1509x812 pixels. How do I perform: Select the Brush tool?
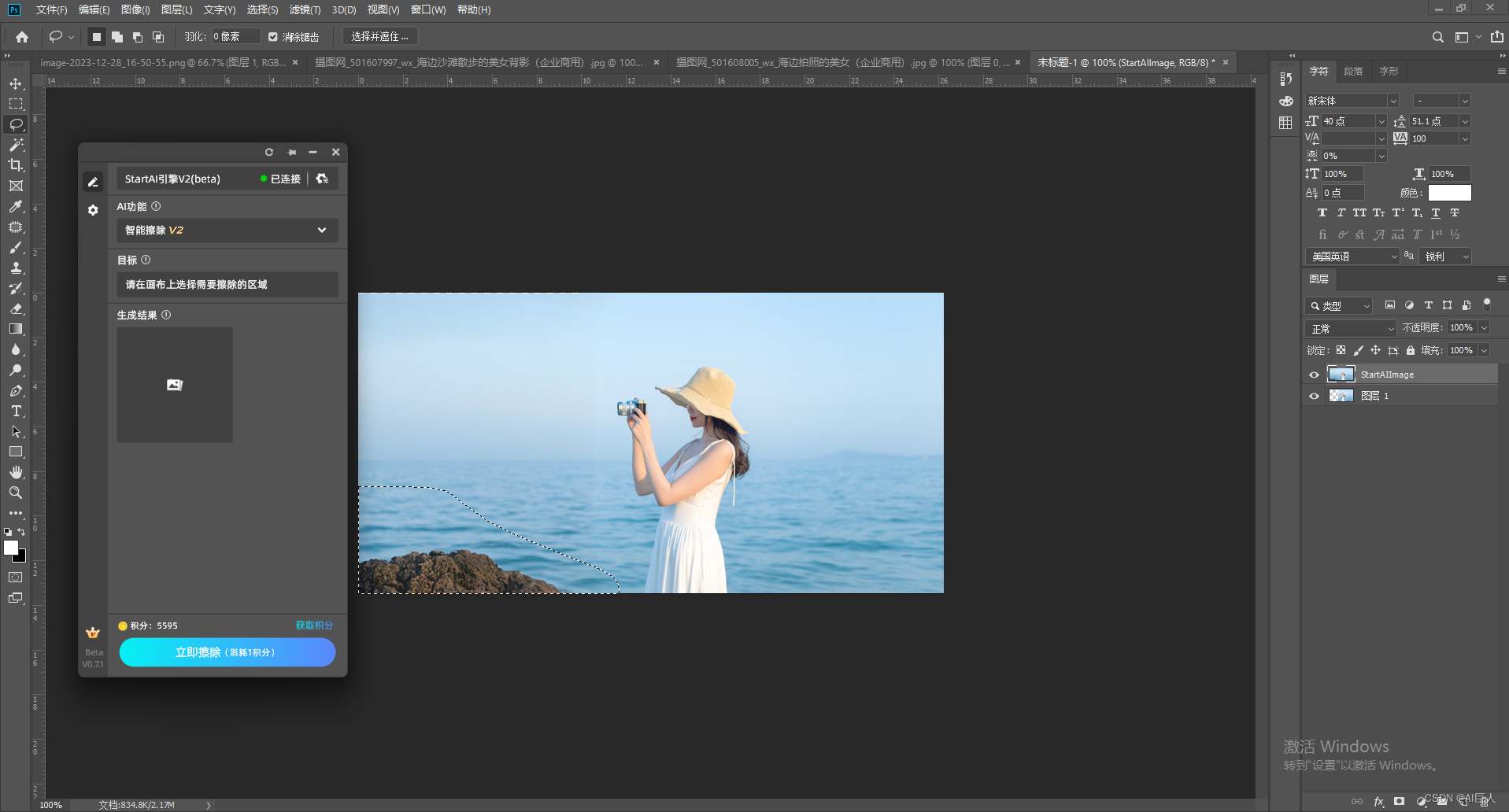coord(16,247)
